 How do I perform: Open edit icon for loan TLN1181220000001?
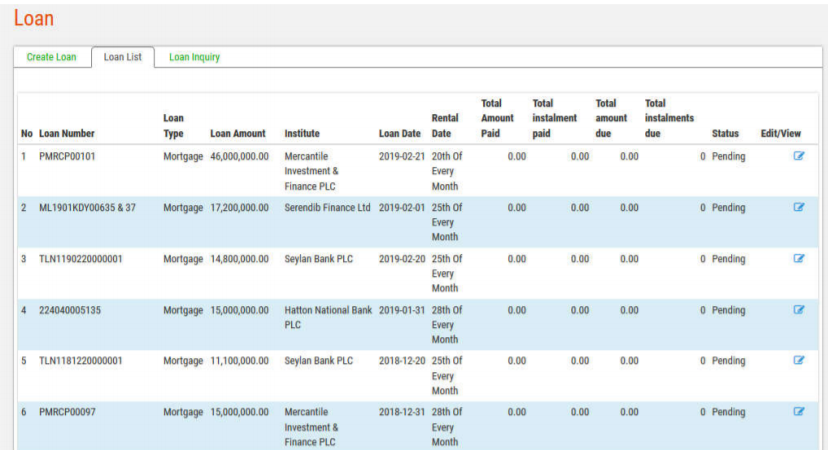pos(799,360)
